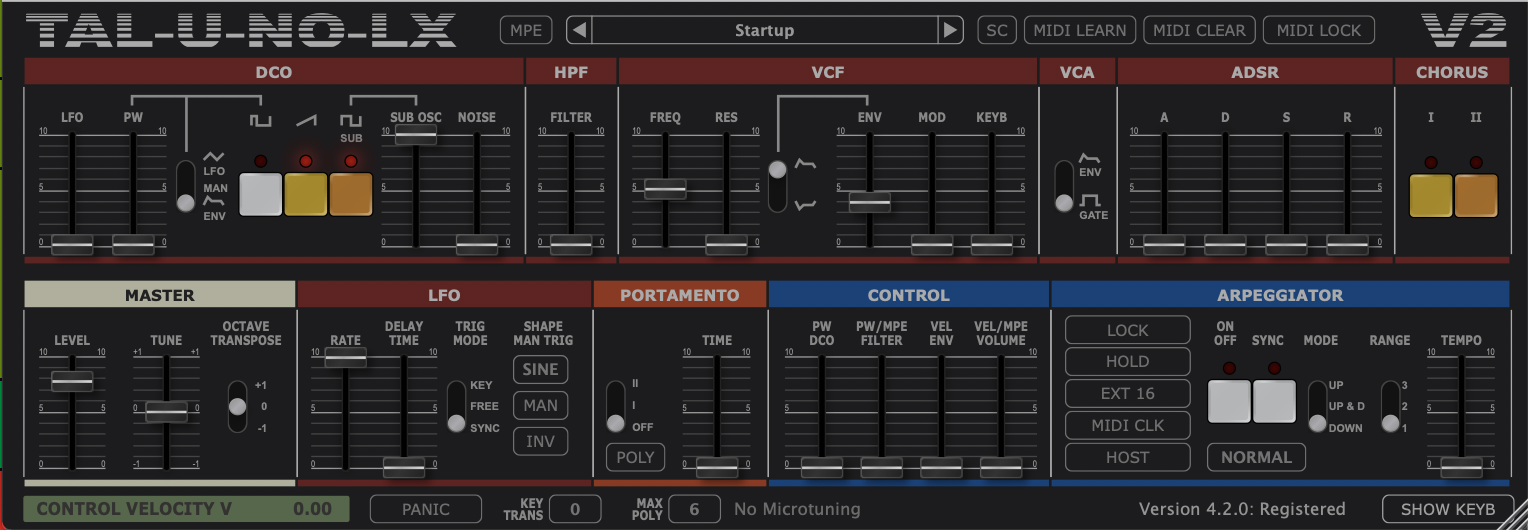Toggle the MPE button
Viewport: 1528px width, 530px height.
[x=526, y=30]
